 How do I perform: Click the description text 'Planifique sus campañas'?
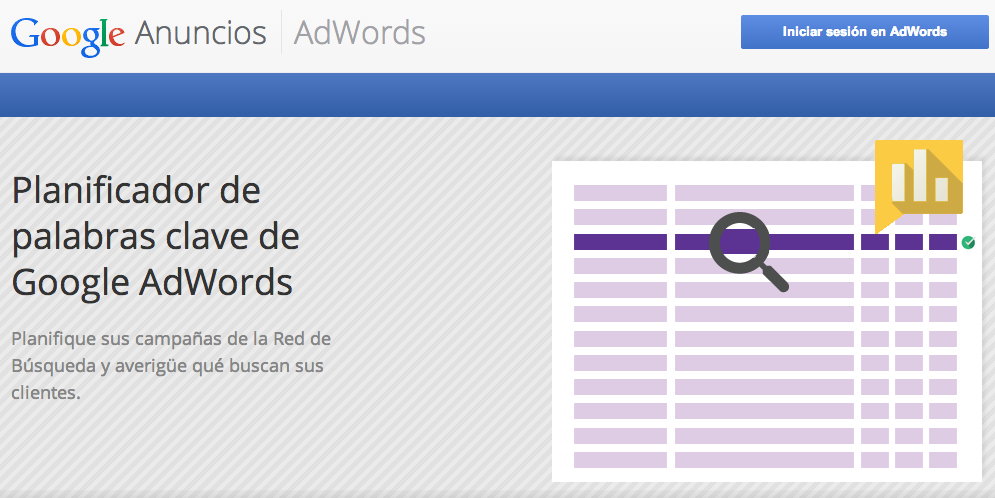(171, 365)
